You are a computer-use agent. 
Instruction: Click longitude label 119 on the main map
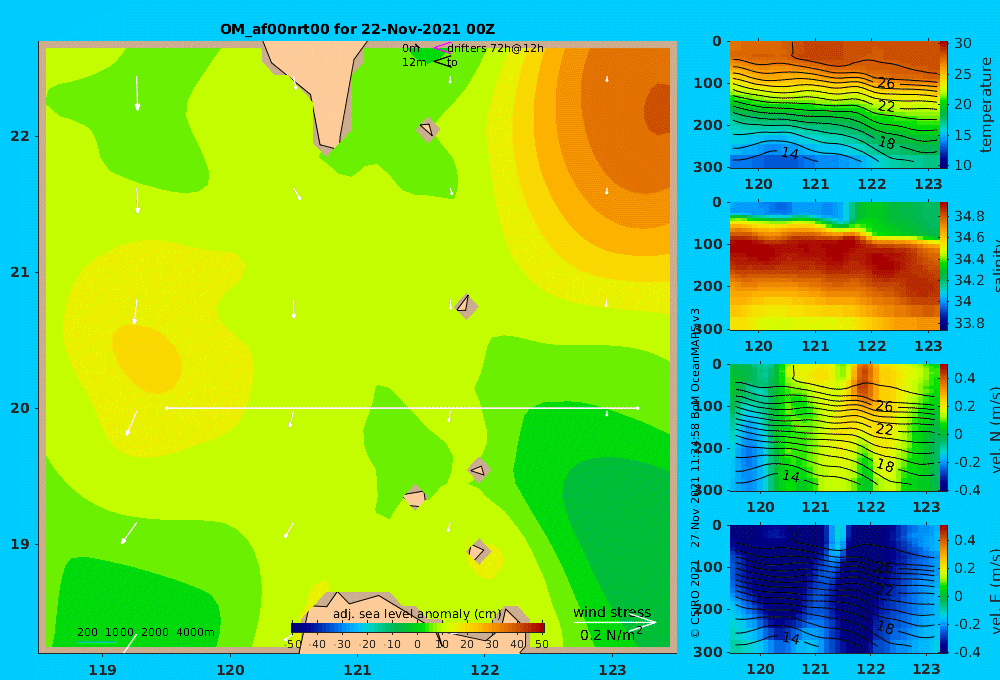click(x=102, y=670)
